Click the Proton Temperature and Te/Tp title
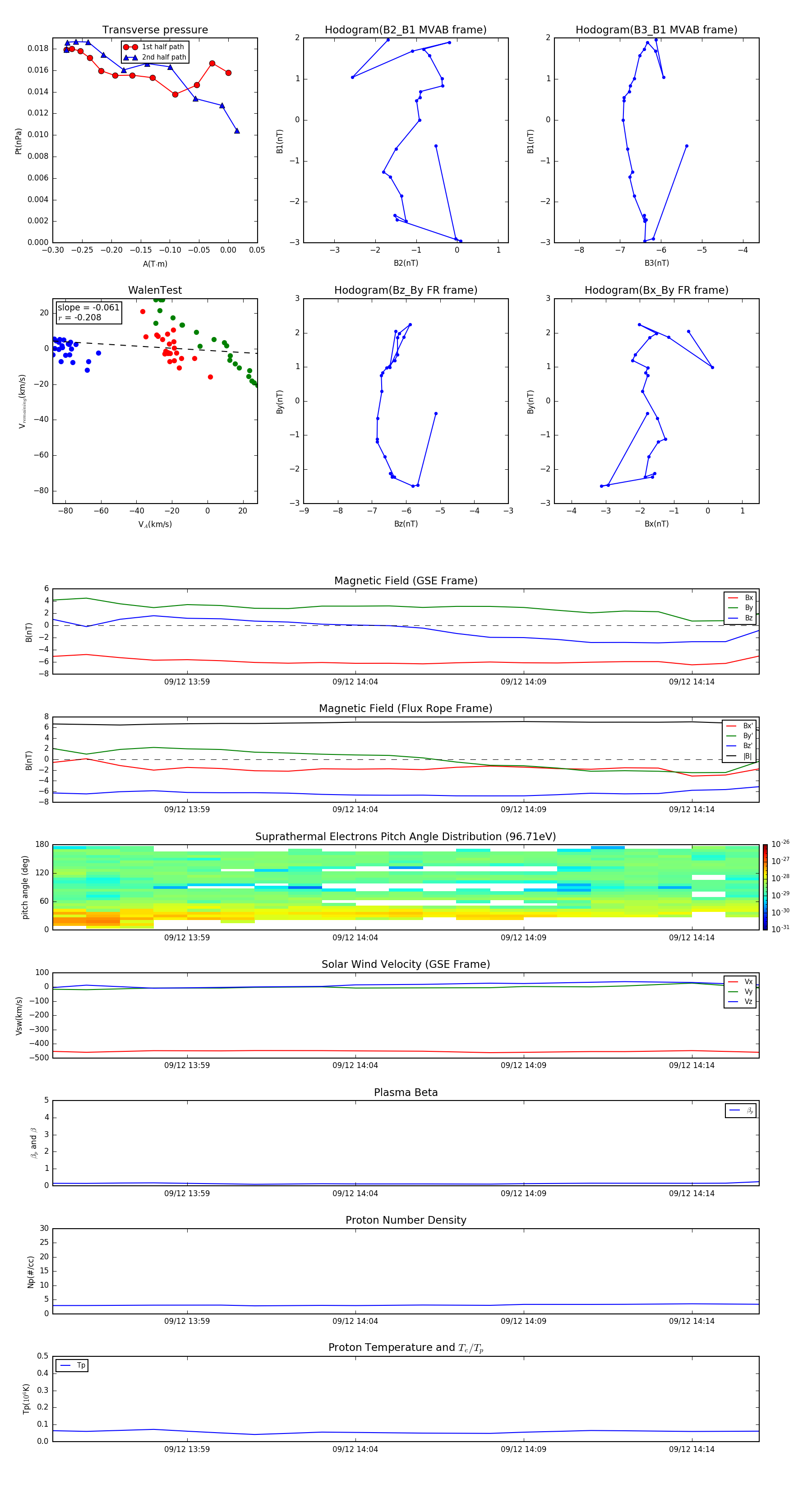Screen dimensions: 812x1489 tap(406, 1348)
